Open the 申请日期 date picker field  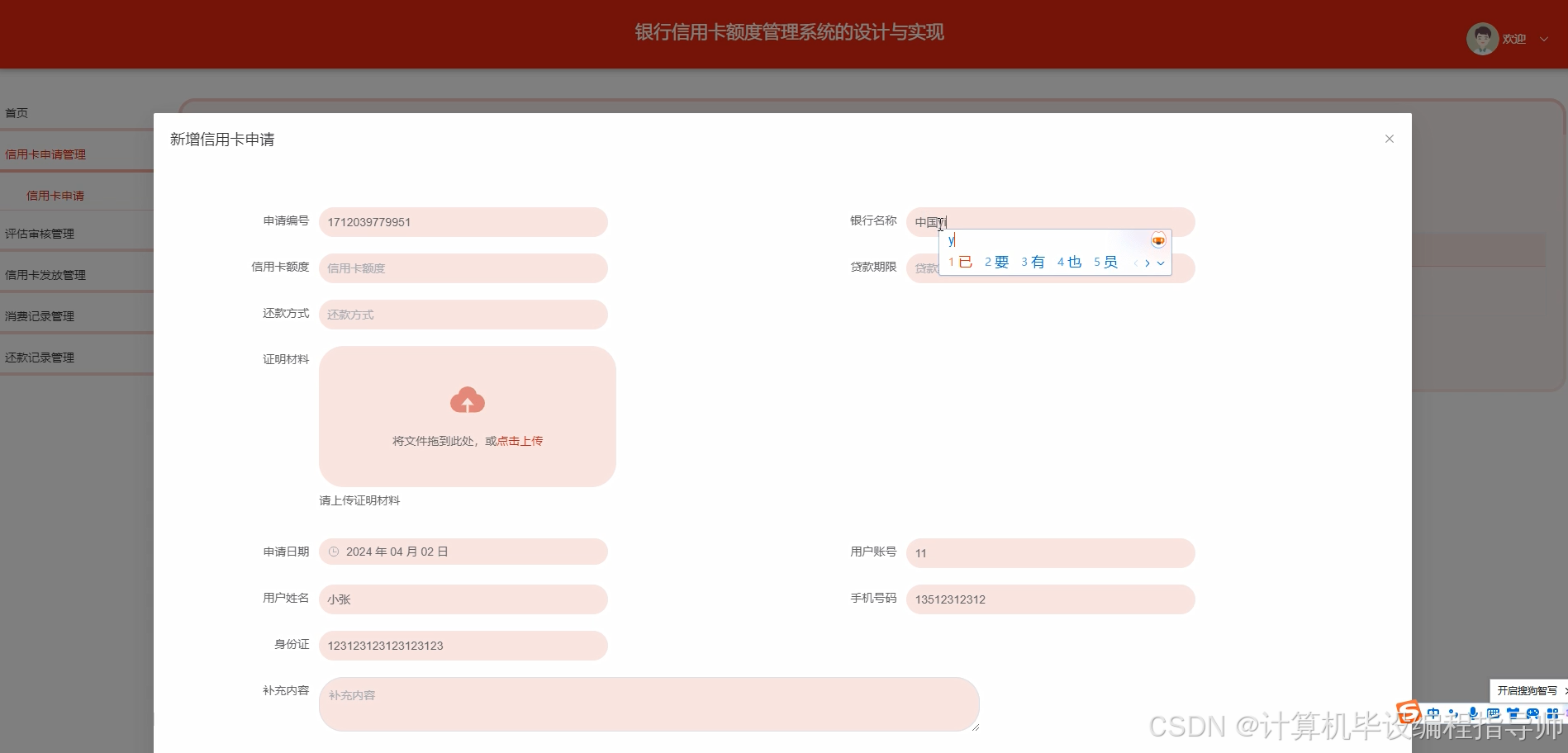[463, 552]
